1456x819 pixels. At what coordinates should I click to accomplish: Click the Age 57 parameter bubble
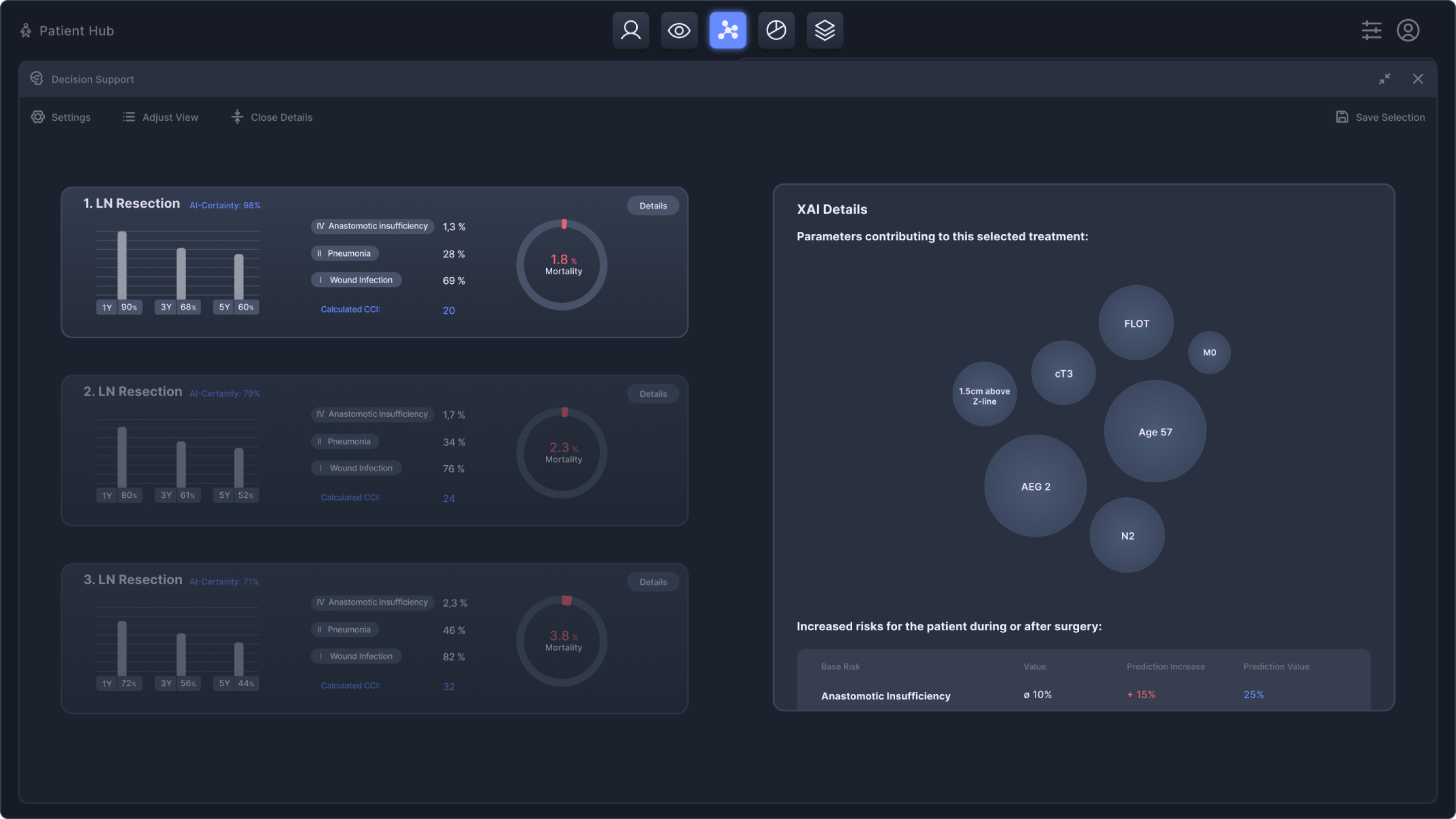1155,432
